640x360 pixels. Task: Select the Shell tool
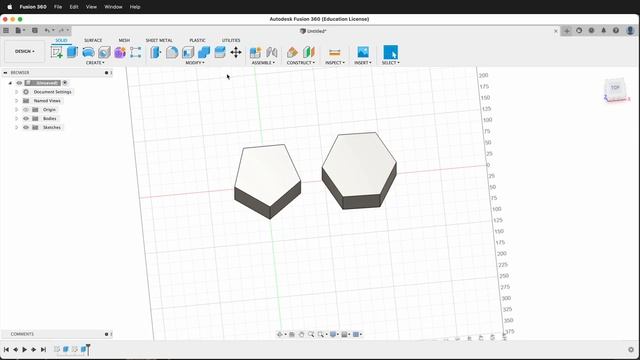188,52
